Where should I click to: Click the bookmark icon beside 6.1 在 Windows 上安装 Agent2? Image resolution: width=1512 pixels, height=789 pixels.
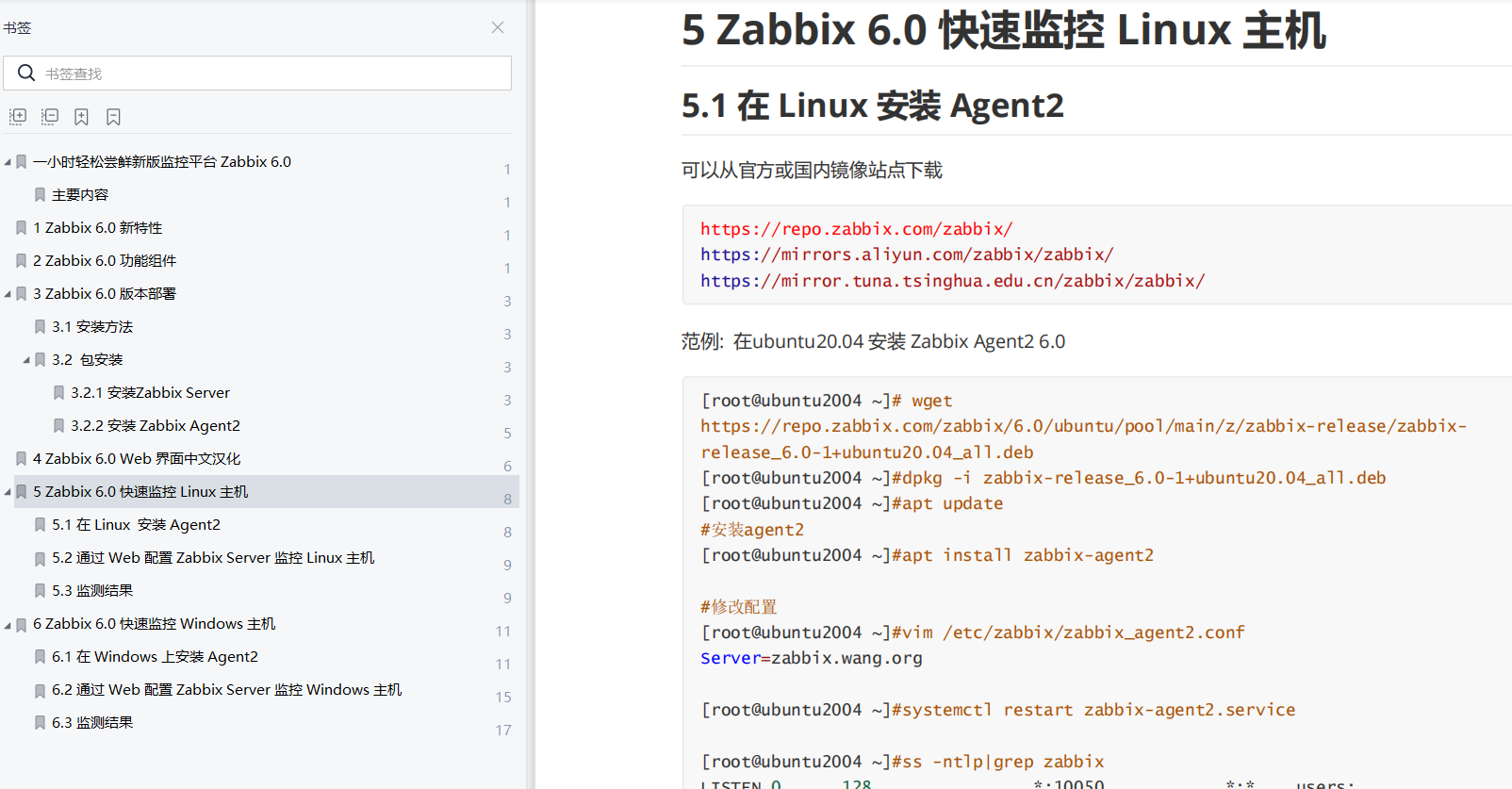40,657
